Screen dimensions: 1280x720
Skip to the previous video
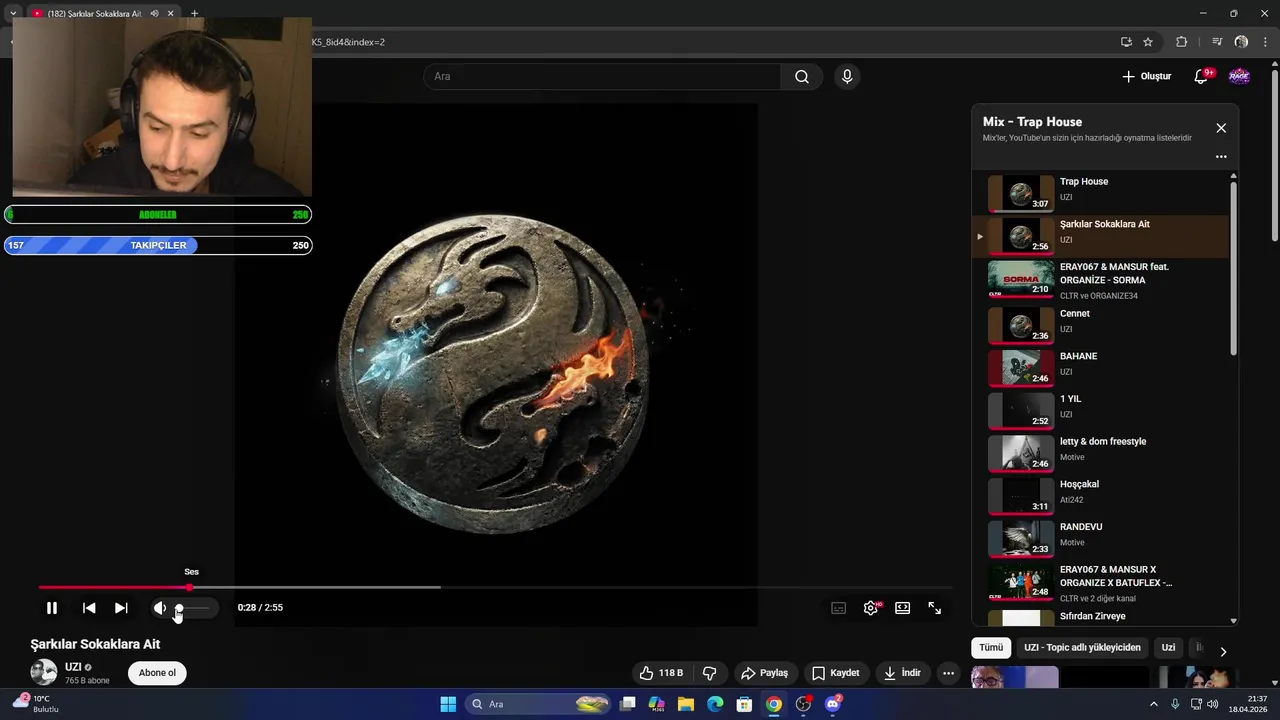(89, 608)
